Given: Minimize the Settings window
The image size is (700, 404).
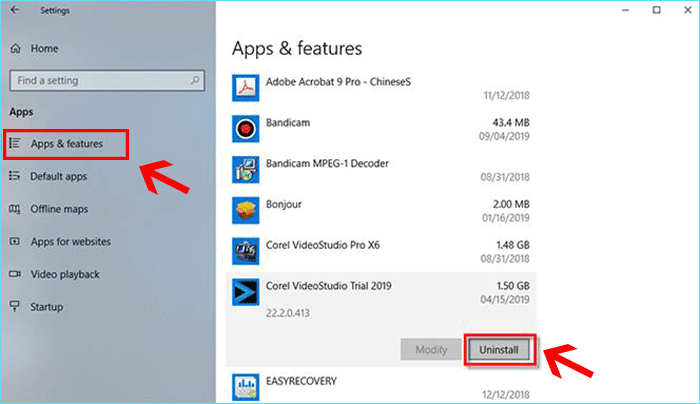Looking at the screenshot, I should click(x=625, y=10).
